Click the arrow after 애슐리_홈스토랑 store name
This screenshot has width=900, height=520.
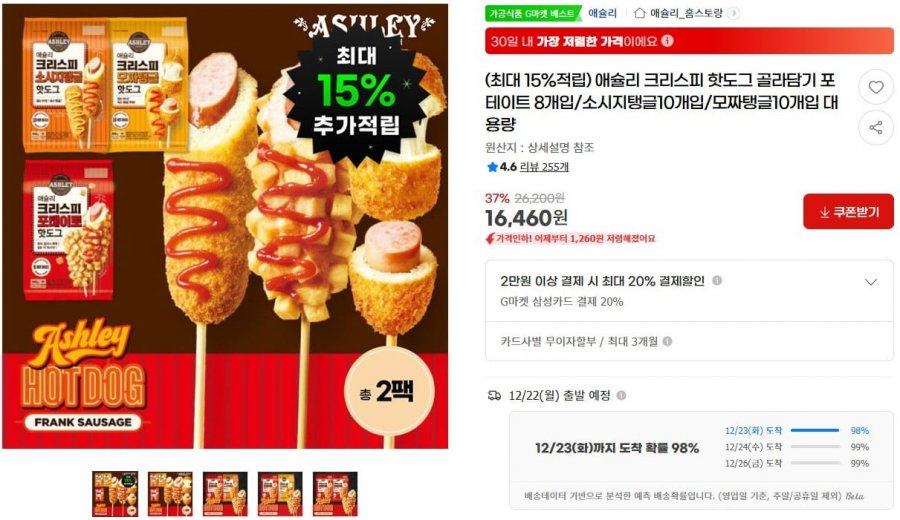click(734, 13)
